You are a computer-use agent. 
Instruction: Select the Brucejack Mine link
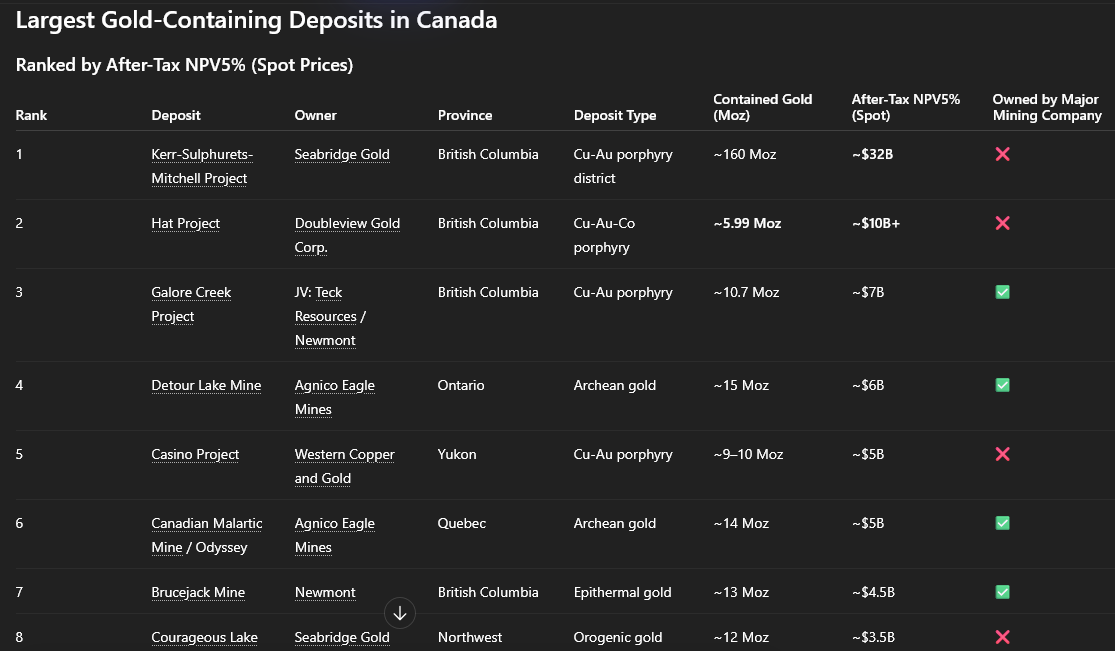click(198, 592)
